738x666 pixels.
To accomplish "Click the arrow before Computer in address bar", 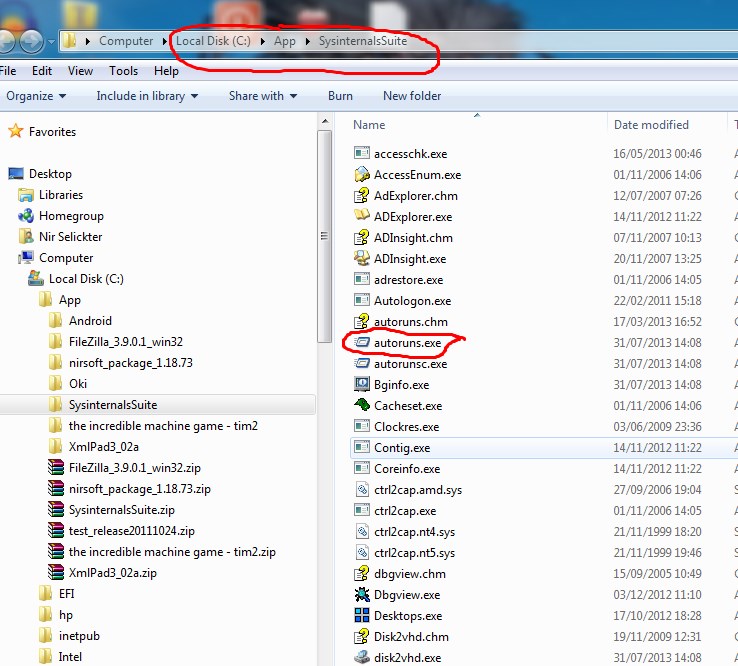I will pos(88,41).
